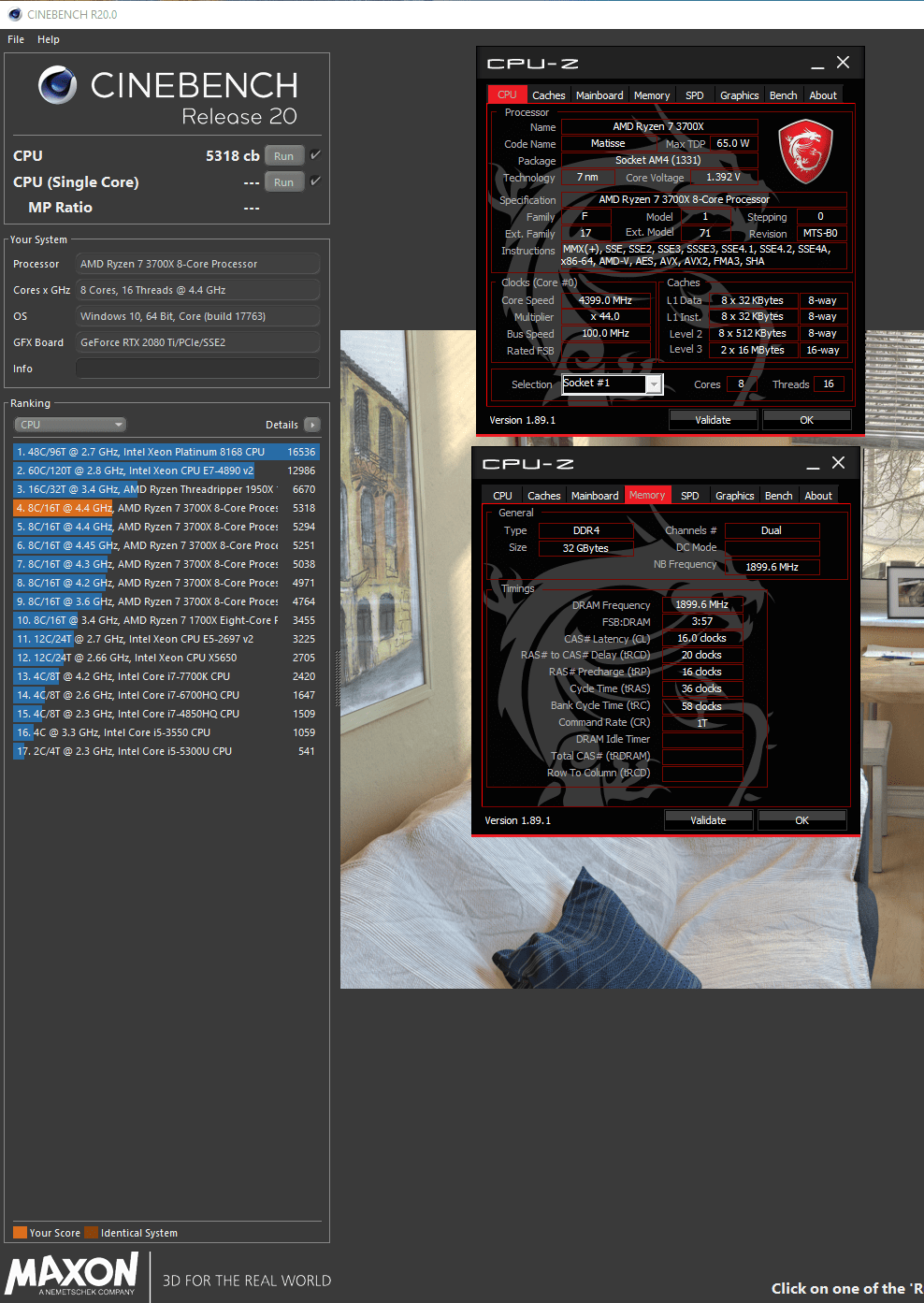924x1303 pixels.
Task: Switch to Mainboard tab in upper CPU-Z
Action: (599, 95)
